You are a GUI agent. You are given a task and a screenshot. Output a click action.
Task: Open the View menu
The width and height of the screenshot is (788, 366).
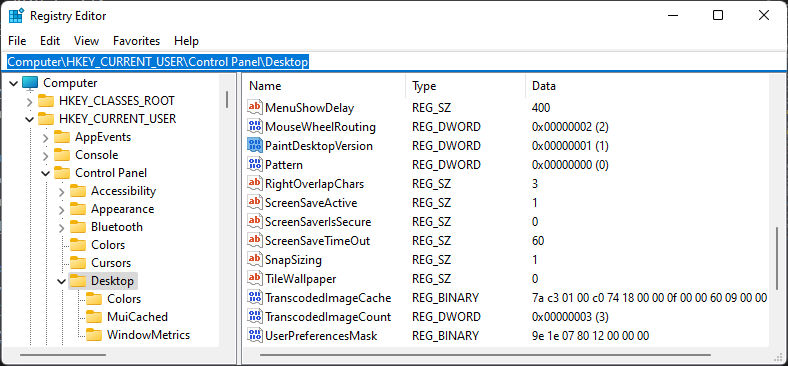86,41
